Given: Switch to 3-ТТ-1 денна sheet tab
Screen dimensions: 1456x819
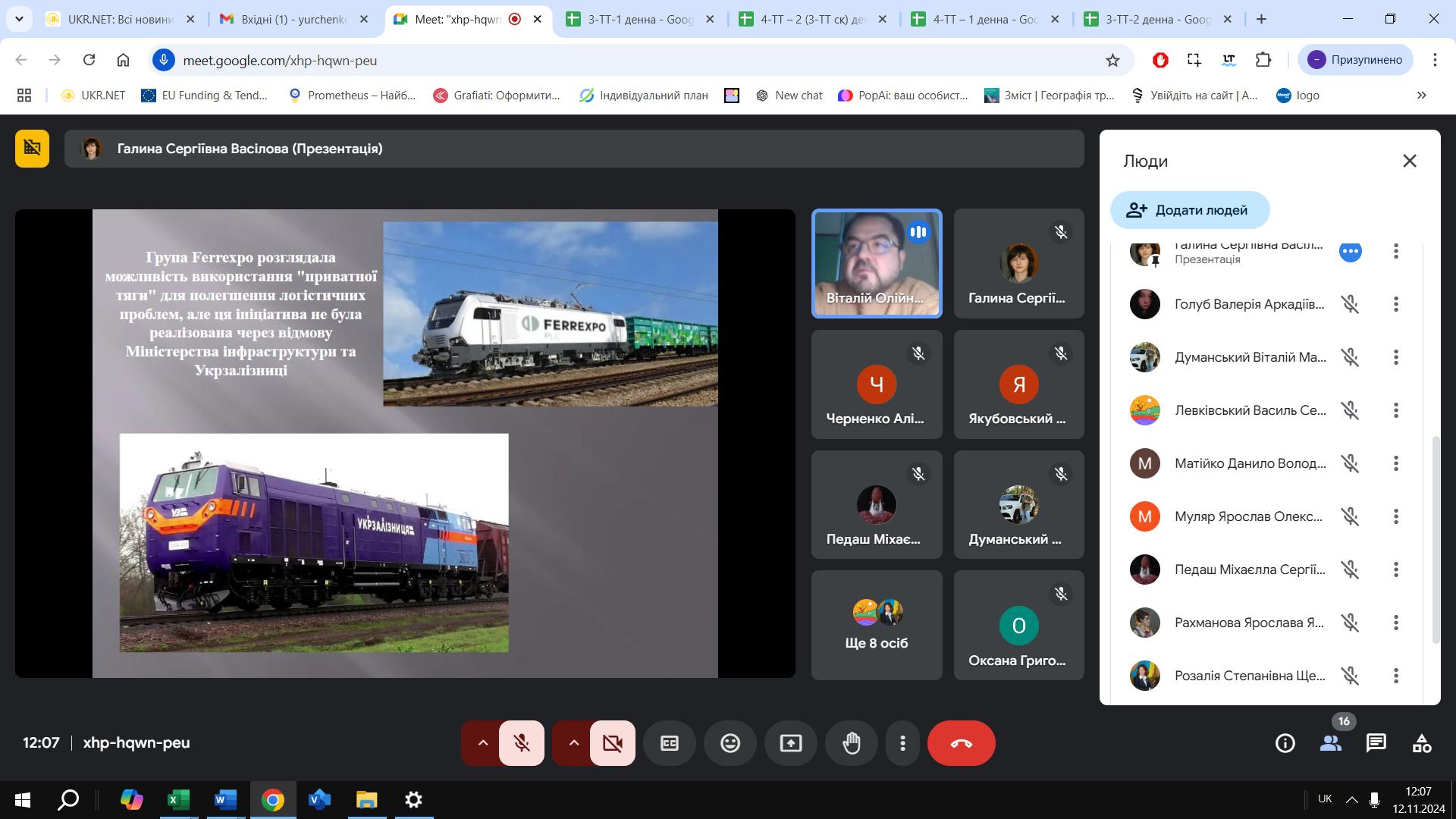Looking at the screenshot, I should click(x=641, y=19).
